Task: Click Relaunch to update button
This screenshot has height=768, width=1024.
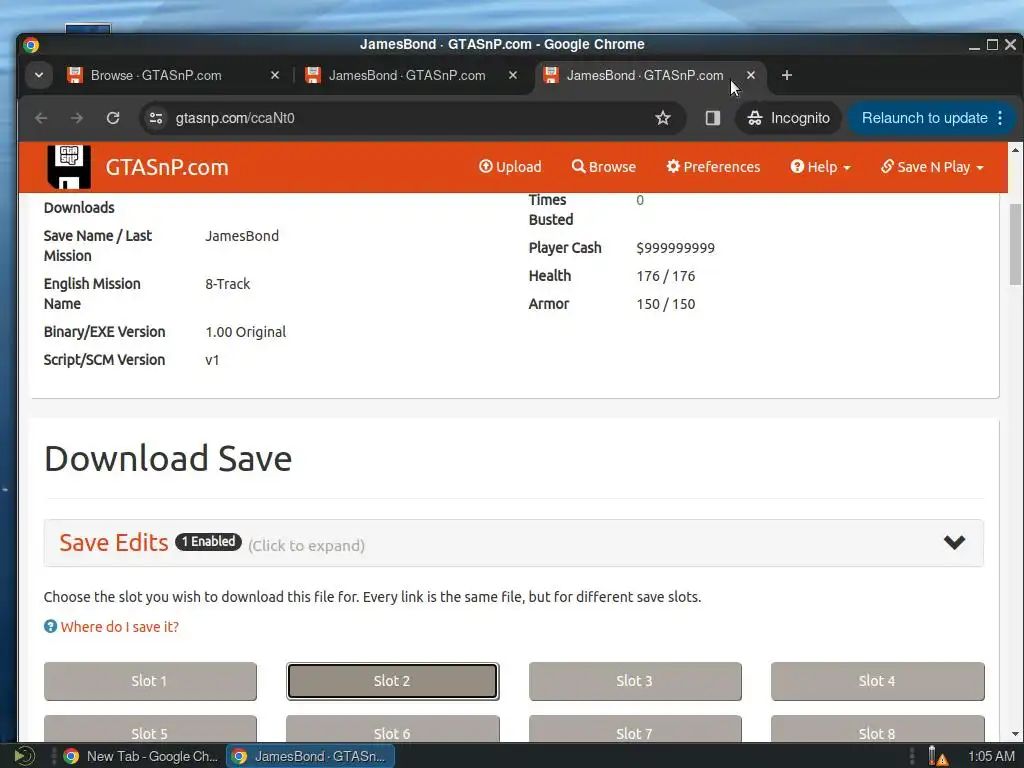Action: click(x=924, y=118)
